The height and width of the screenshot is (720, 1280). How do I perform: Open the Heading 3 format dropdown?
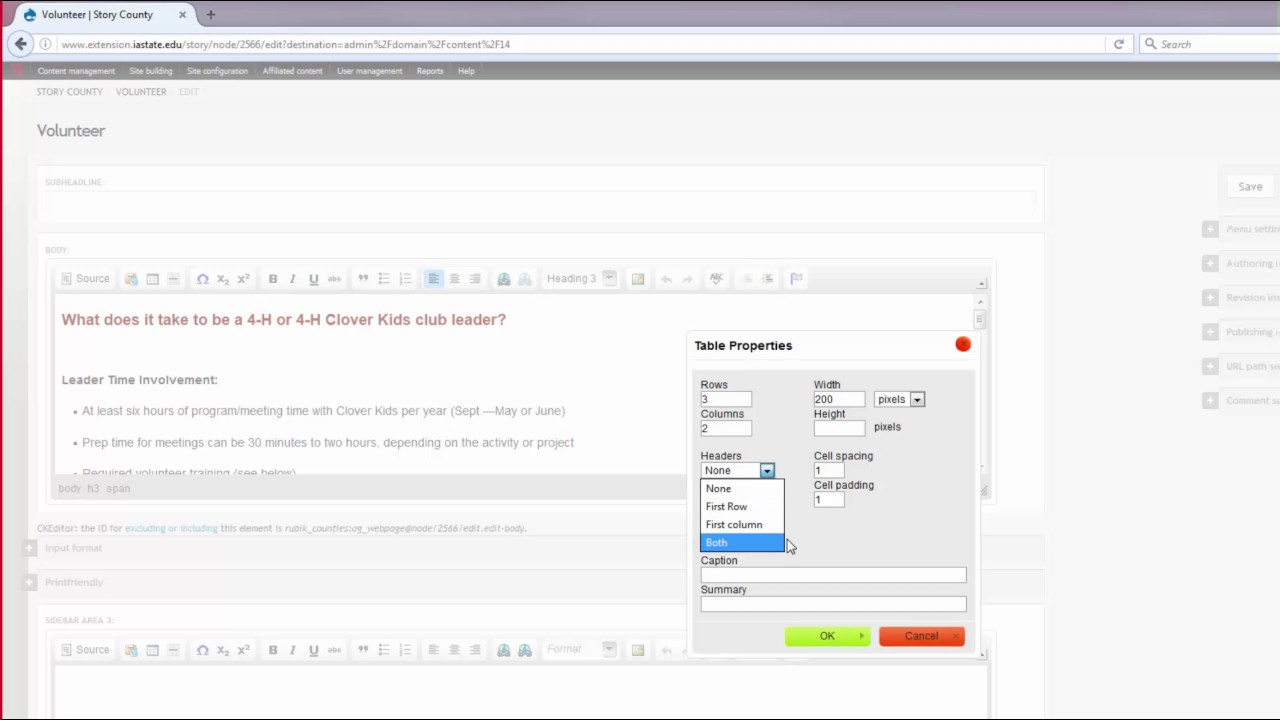(581, 279)
